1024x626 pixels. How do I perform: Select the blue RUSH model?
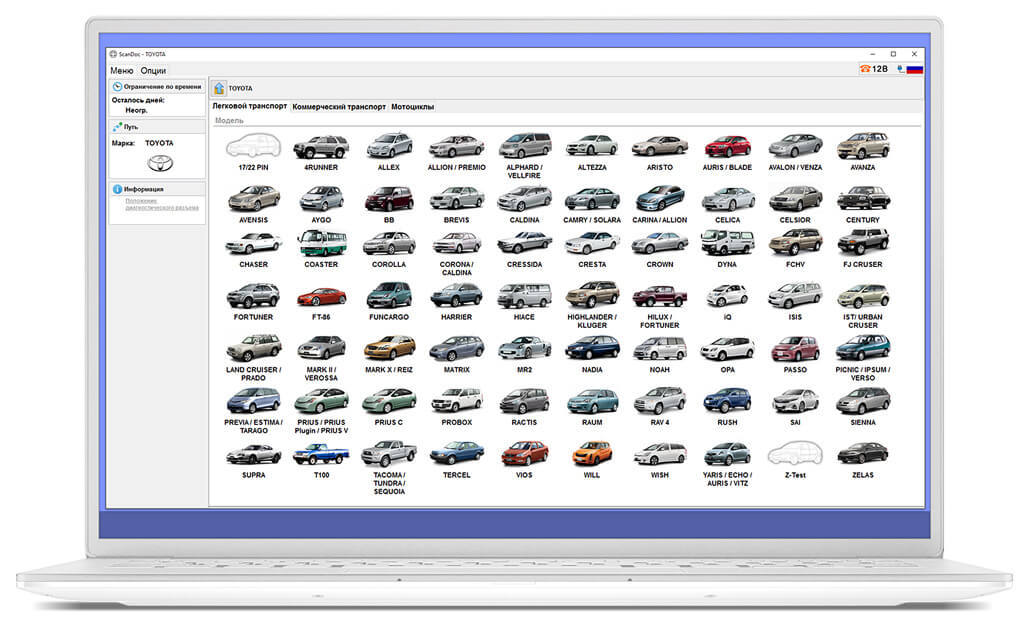point(727,400)
